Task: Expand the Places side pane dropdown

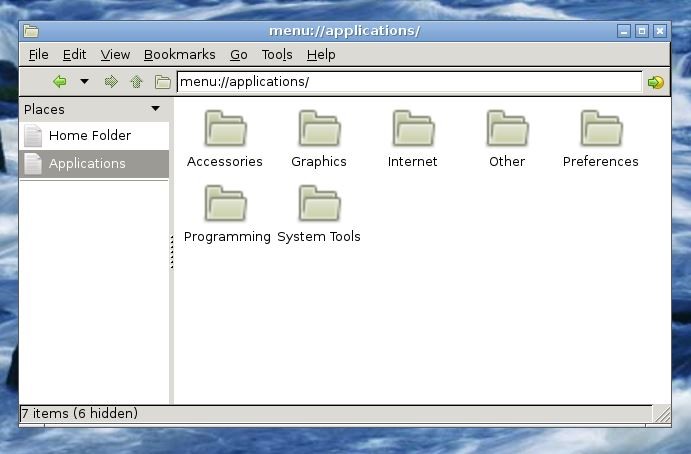Action: [155, 108]
